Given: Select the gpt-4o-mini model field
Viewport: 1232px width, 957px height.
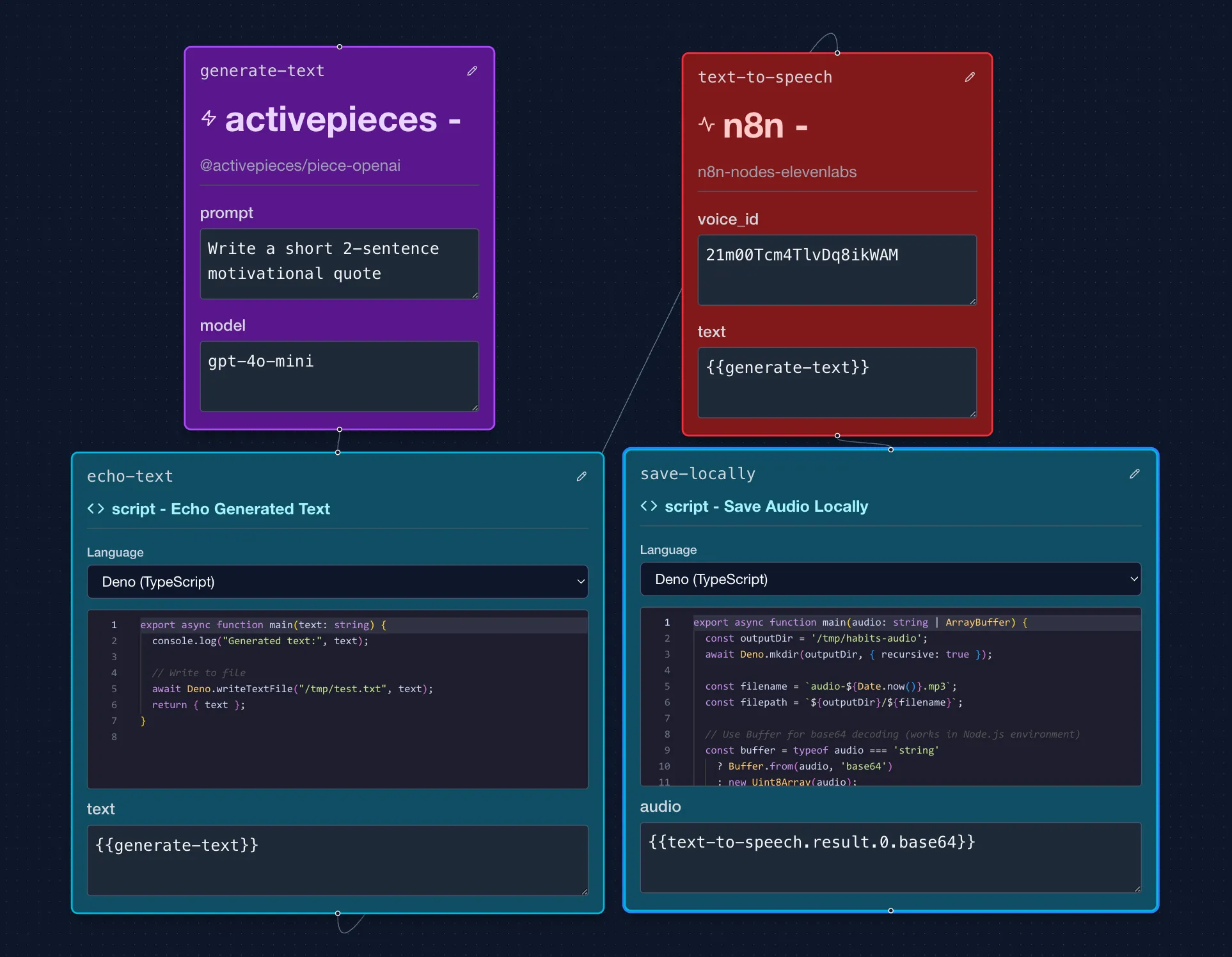Looking at the screenshot, I should click(x=338, y=376).
